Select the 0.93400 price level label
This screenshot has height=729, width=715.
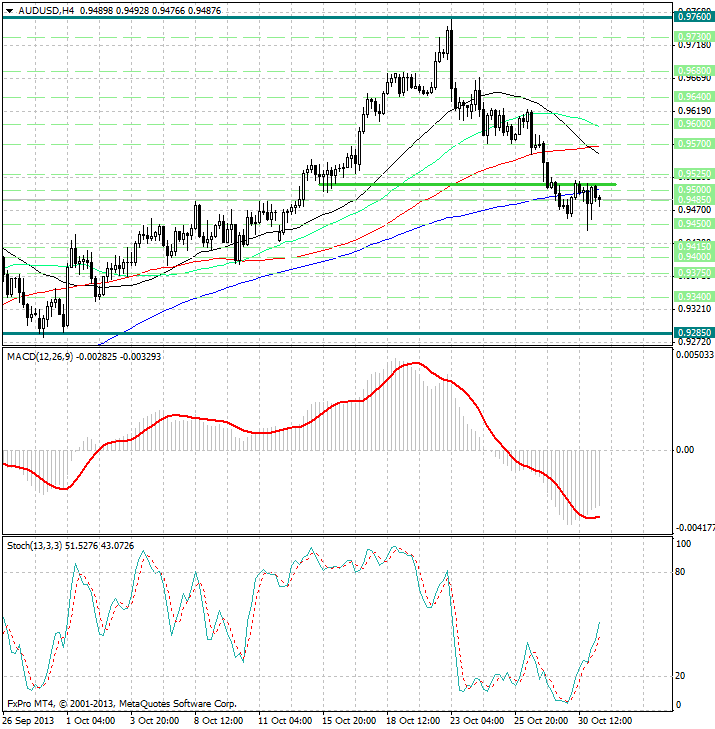click(x=694, y=297)
